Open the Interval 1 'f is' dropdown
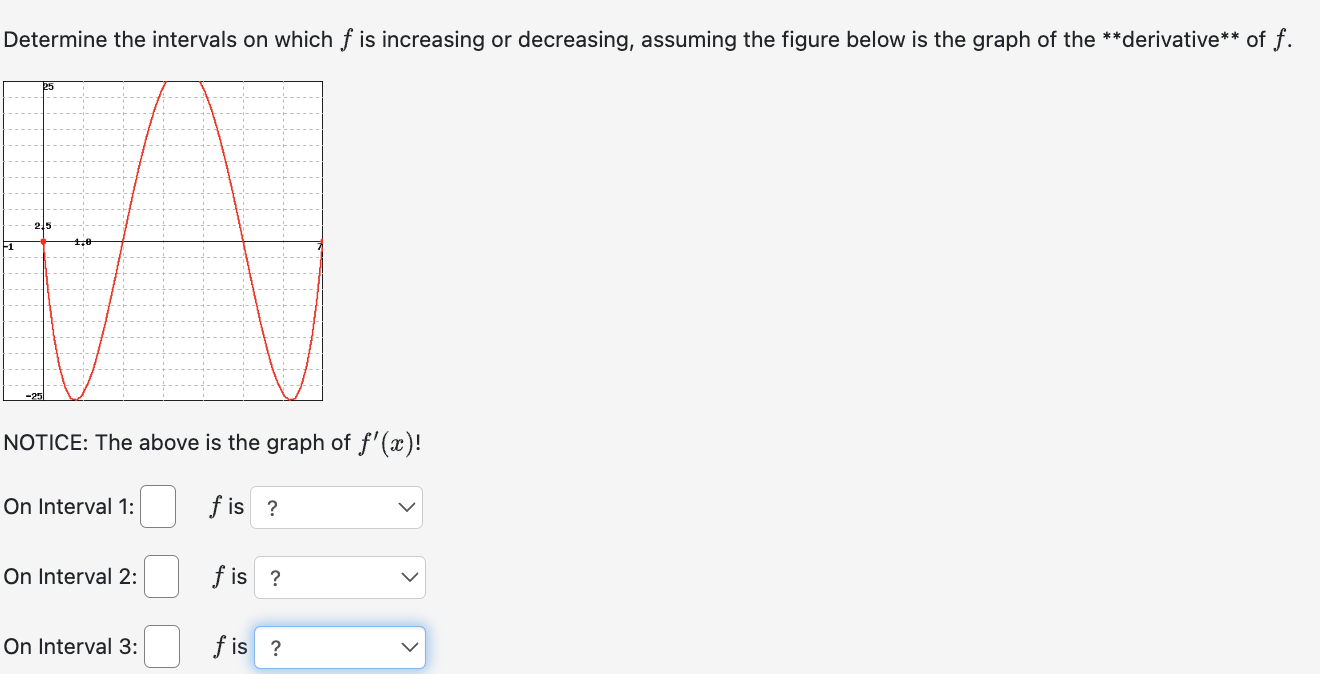 [336, 507]
